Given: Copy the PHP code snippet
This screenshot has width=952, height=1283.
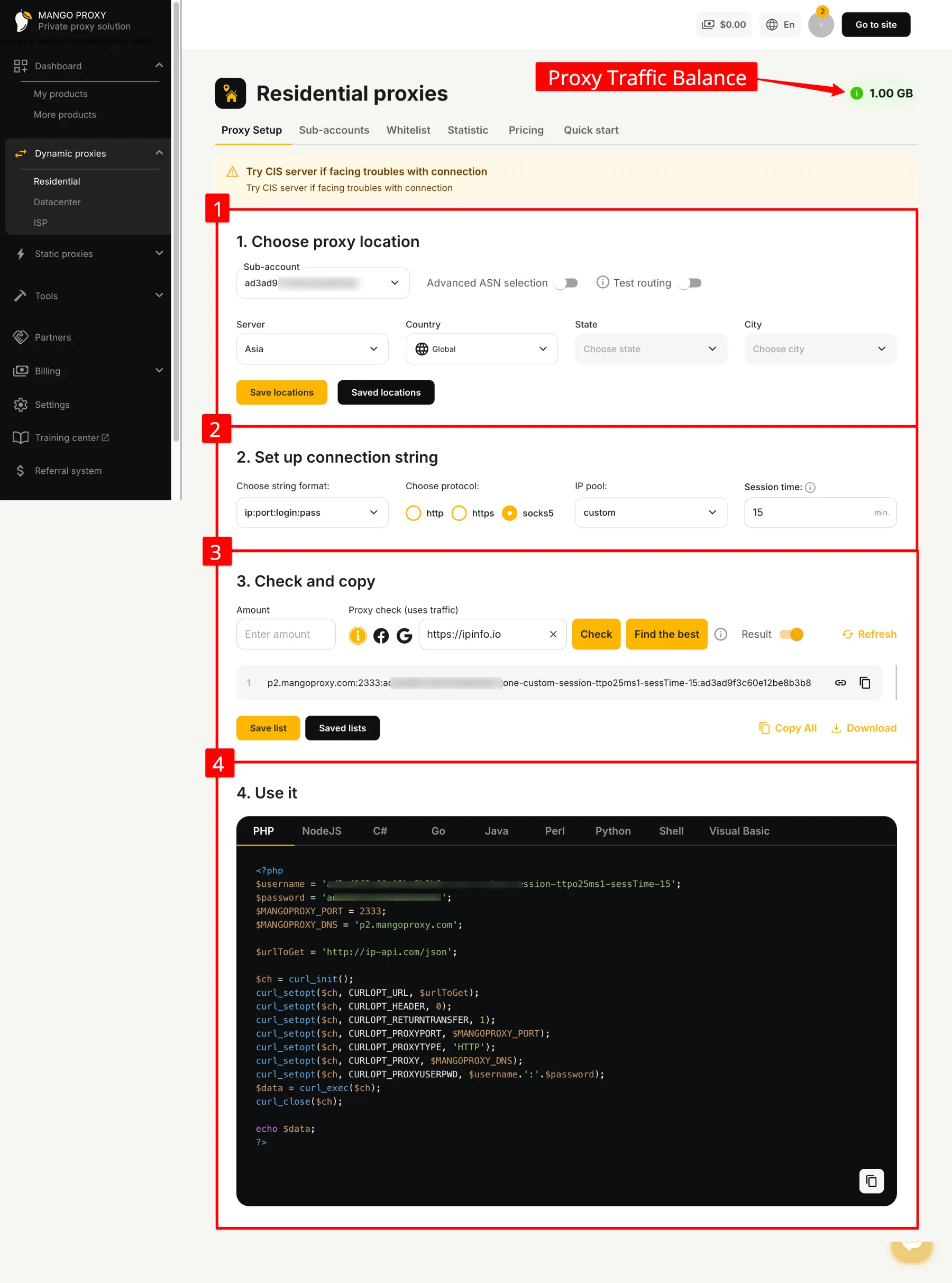Looking at the screenshot, I should (871, 1180).
